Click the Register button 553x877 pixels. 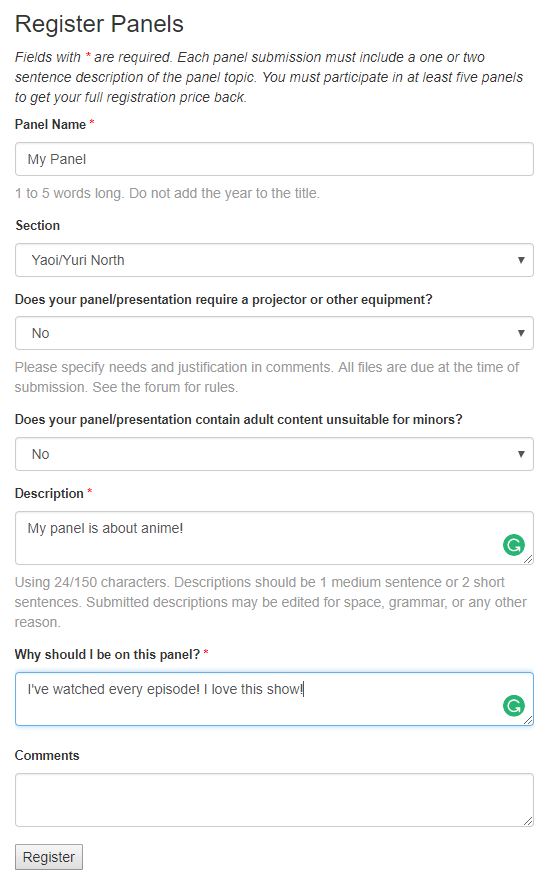[49, 857]
